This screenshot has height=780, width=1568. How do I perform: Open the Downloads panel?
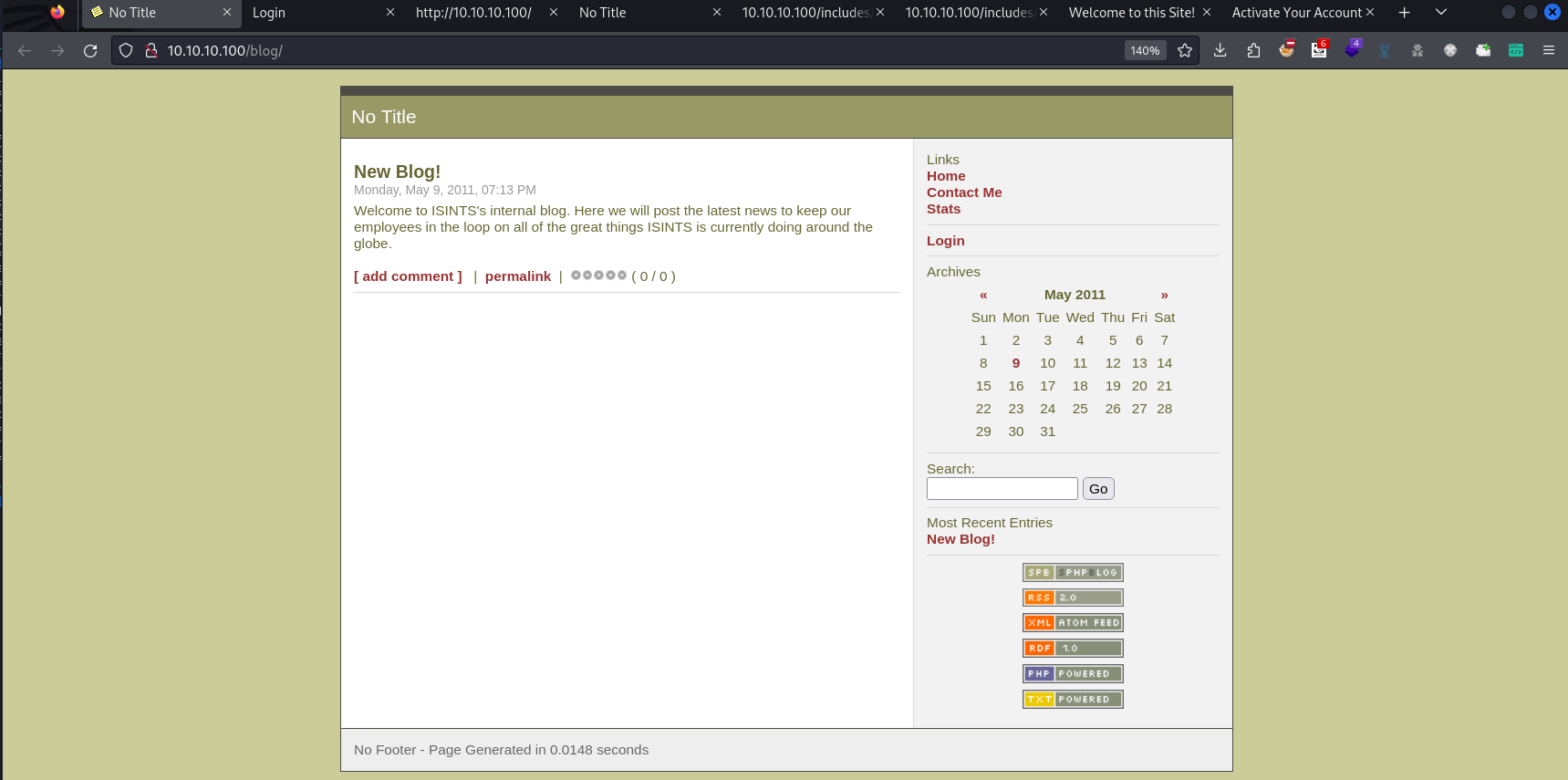pos(1220,50)
